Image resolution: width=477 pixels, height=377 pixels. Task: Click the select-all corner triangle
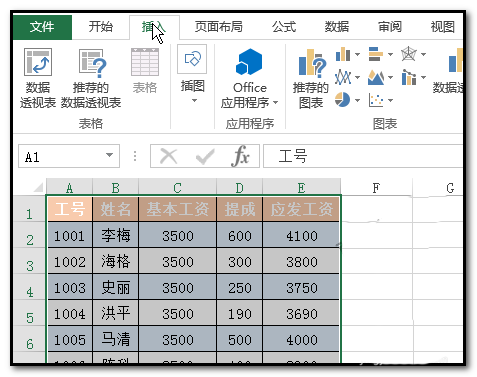click(38, 188)
